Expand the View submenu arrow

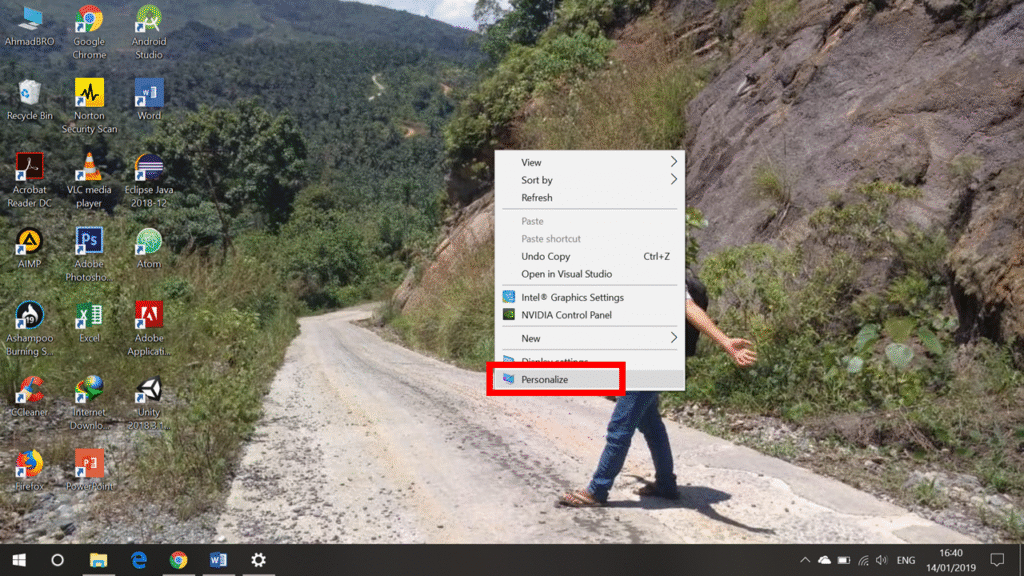[673, 162]
